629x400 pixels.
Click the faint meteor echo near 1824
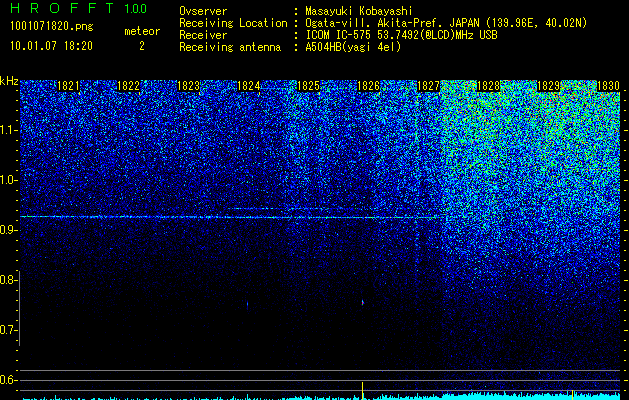click(248, 305)
